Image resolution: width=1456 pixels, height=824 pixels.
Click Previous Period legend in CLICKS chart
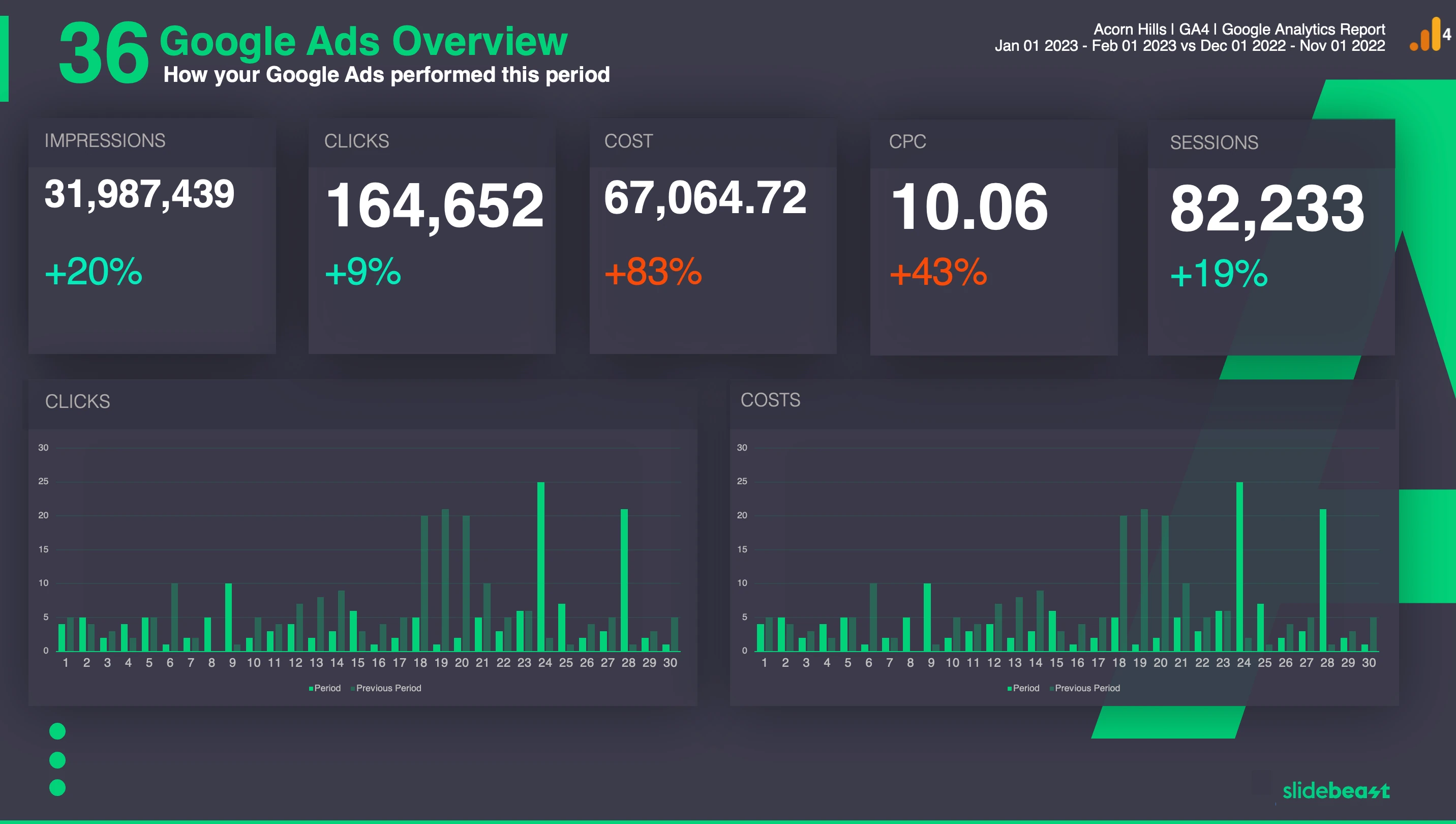[386, 688]
